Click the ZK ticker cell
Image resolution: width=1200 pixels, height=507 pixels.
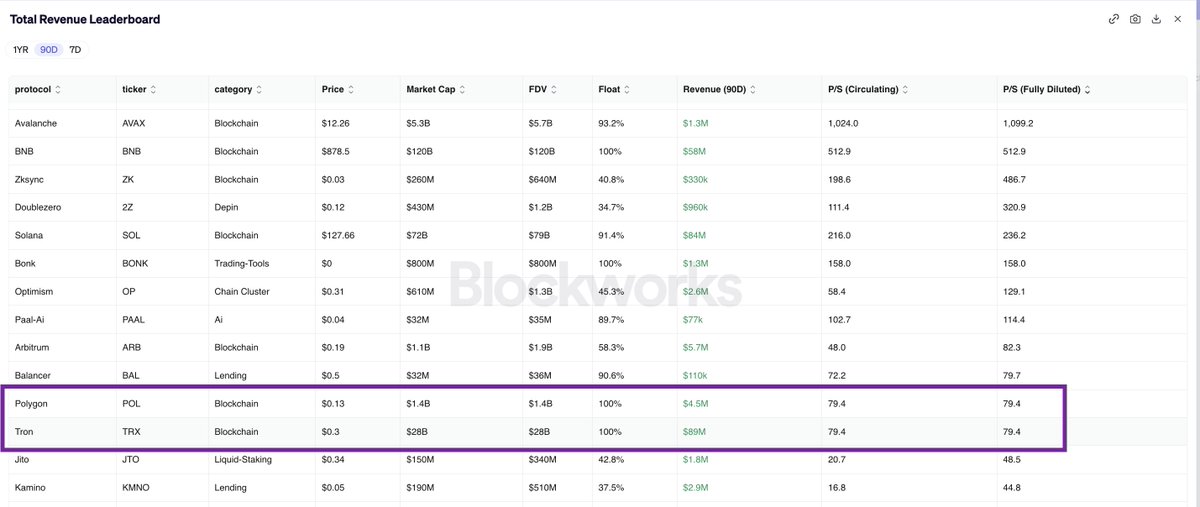pos(127,179)
